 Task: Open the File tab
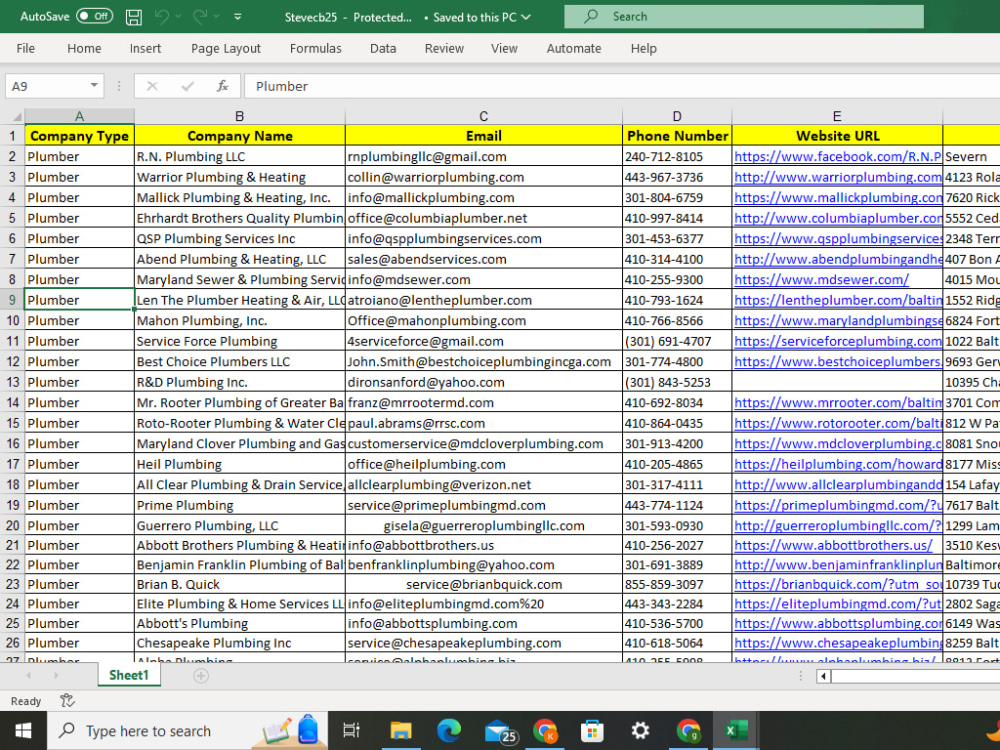(26, 48)
